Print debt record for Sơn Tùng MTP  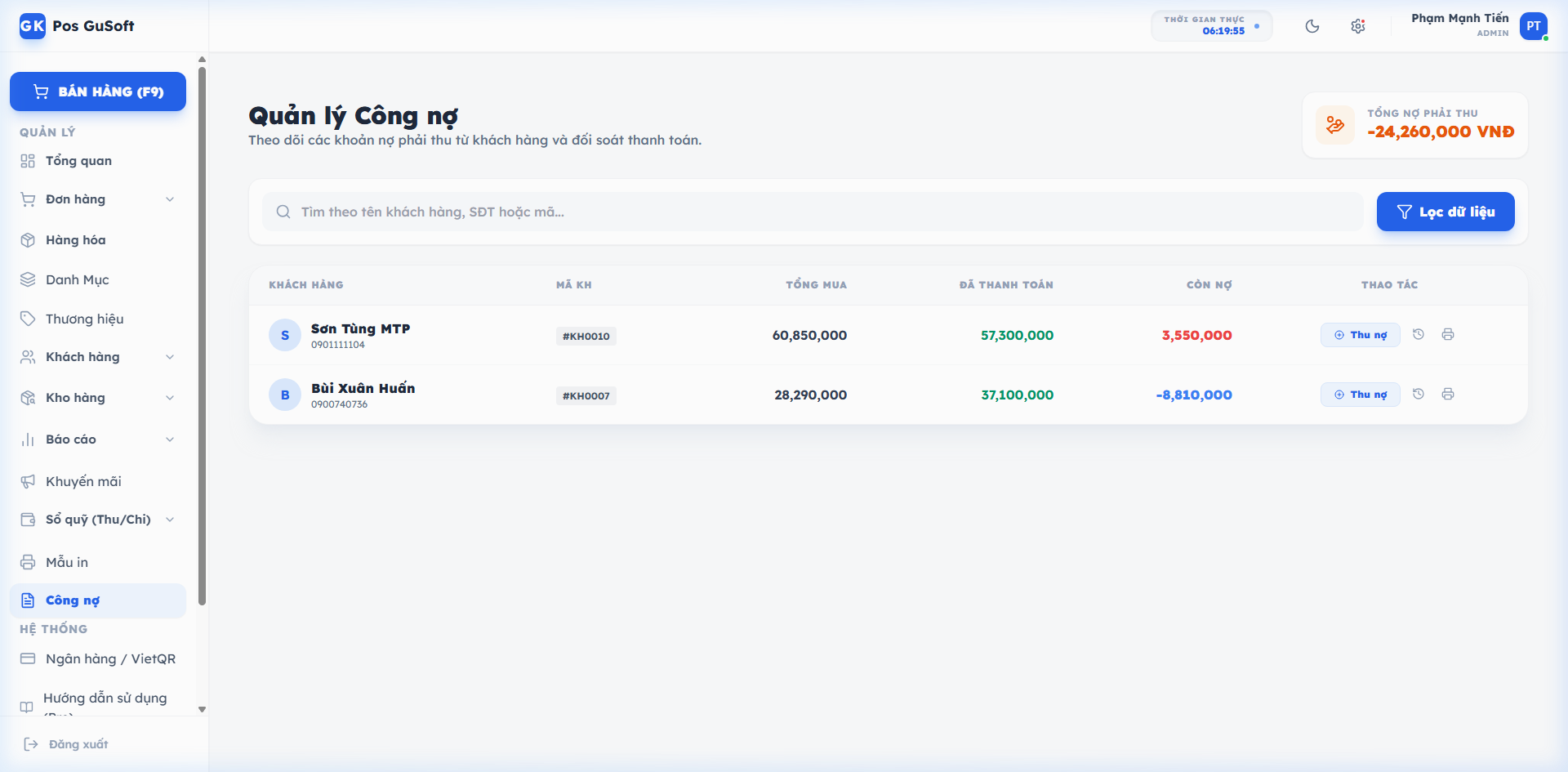[1449, 334]
